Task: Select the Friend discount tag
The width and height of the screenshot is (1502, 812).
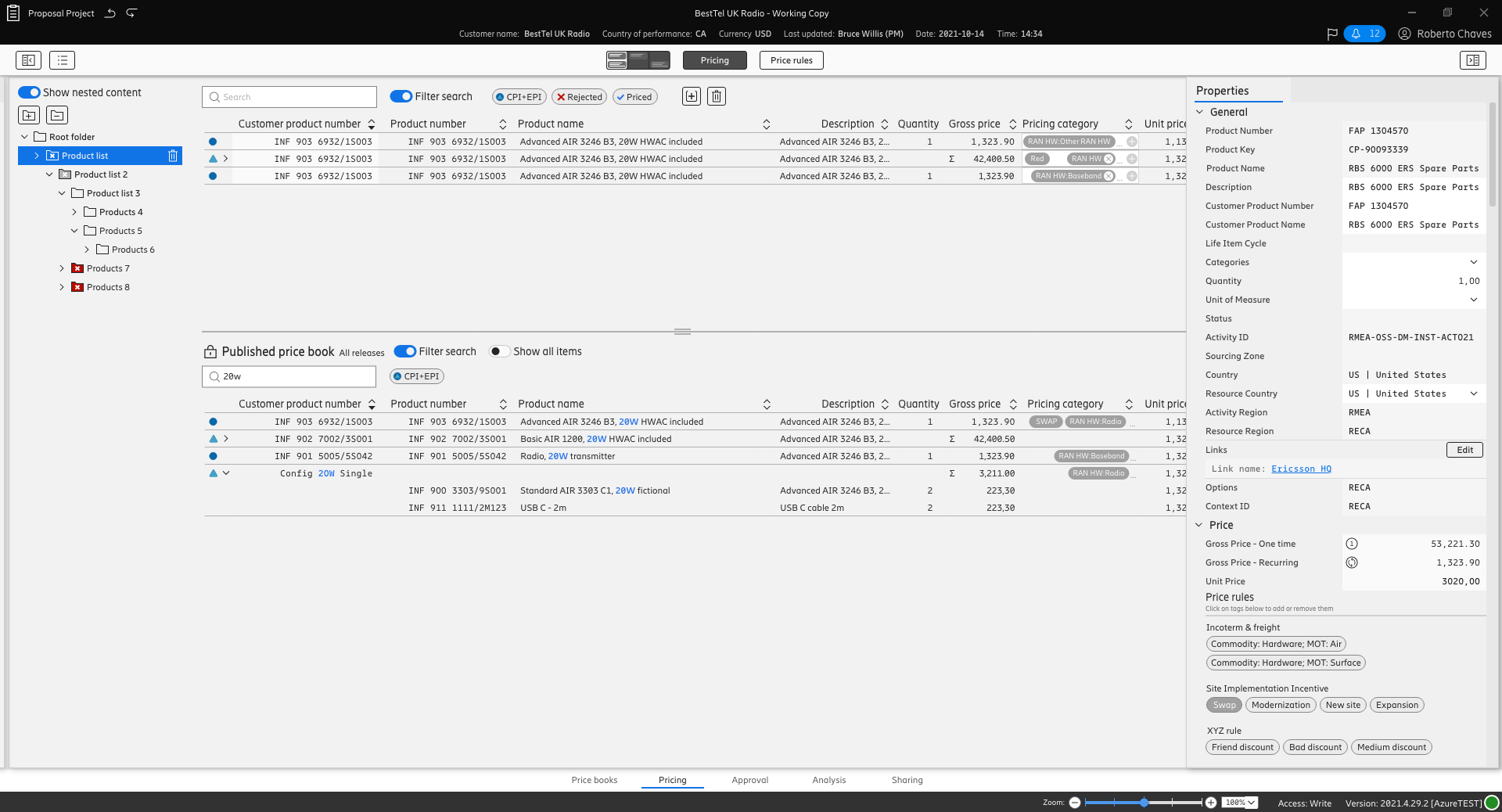Action: click(x=1243, y=747)
